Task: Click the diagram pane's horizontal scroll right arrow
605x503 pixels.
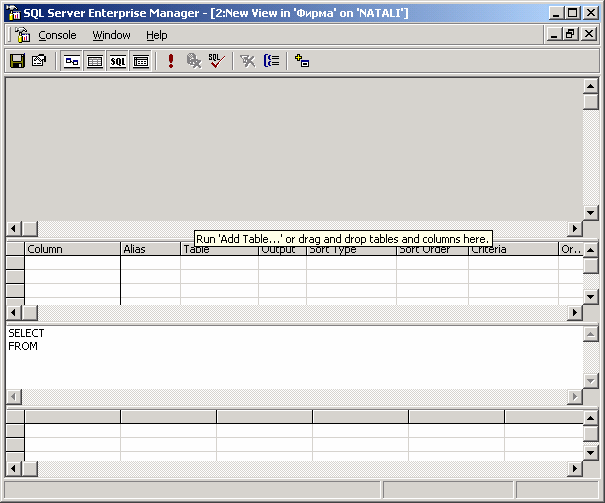Action: pyautogui.click(x=575, y=228)
